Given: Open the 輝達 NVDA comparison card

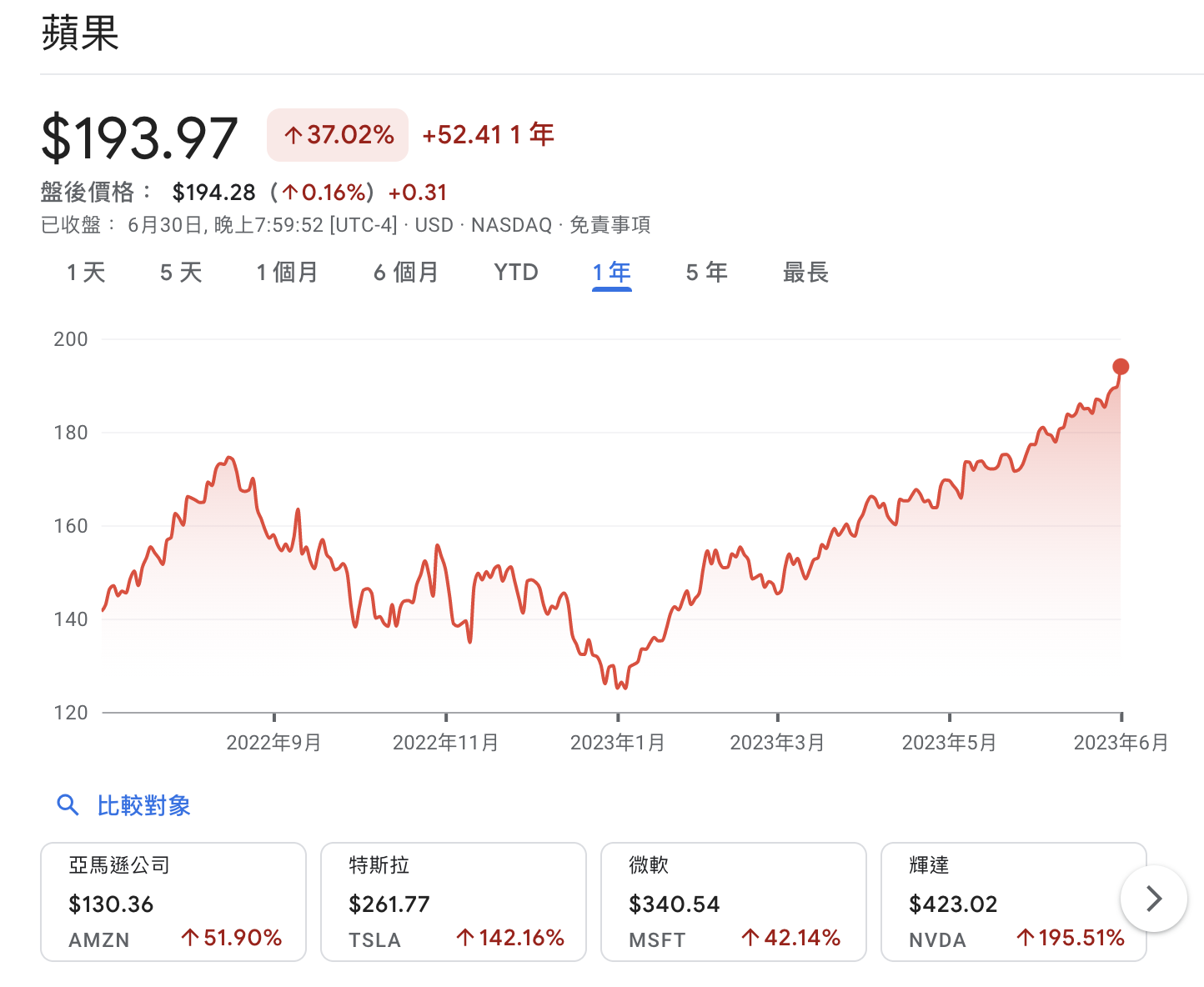Looking at the screenshot, I should click(x=1014, y=902).
